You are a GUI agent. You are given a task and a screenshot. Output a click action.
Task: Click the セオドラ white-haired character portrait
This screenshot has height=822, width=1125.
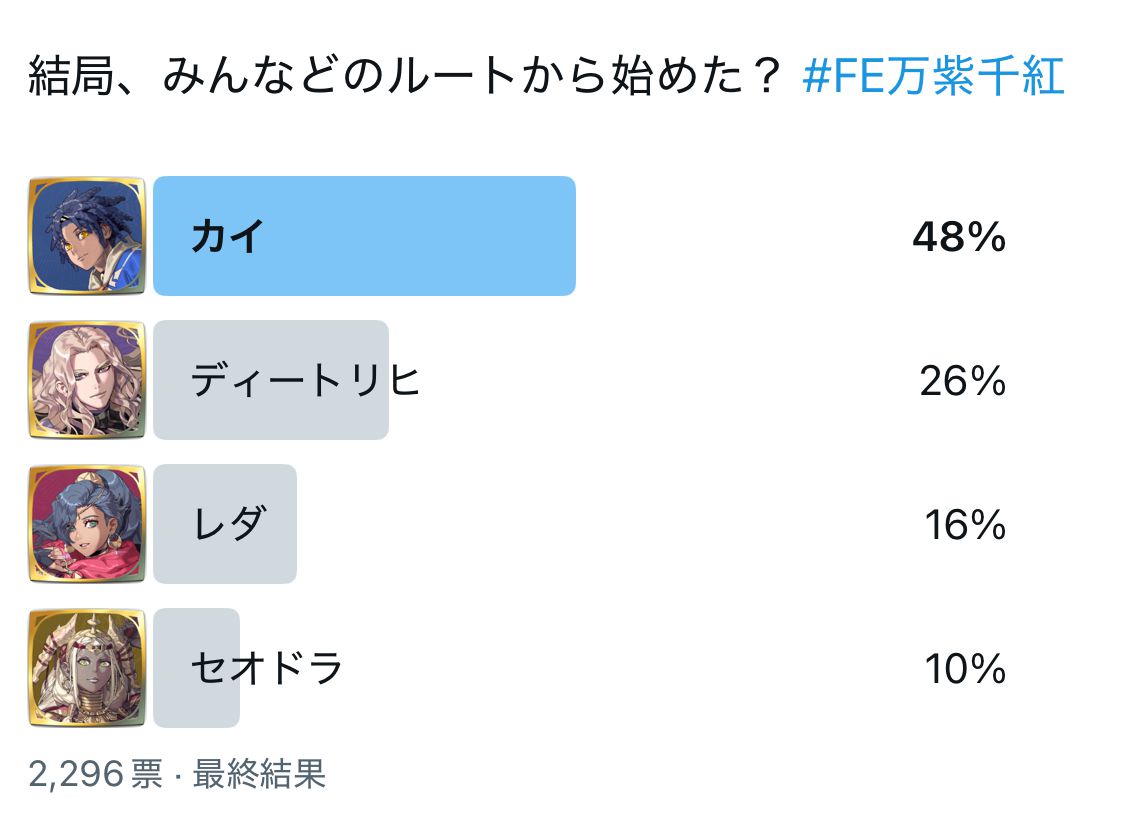coord(87,668)
